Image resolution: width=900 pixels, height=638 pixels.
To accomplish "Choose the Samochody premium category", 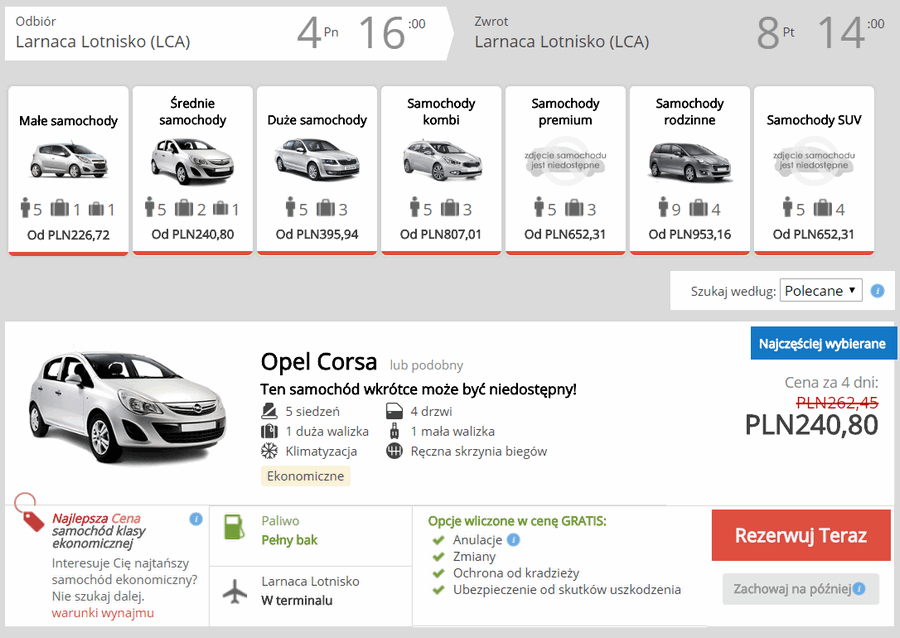I will click(x=565, y=170).
